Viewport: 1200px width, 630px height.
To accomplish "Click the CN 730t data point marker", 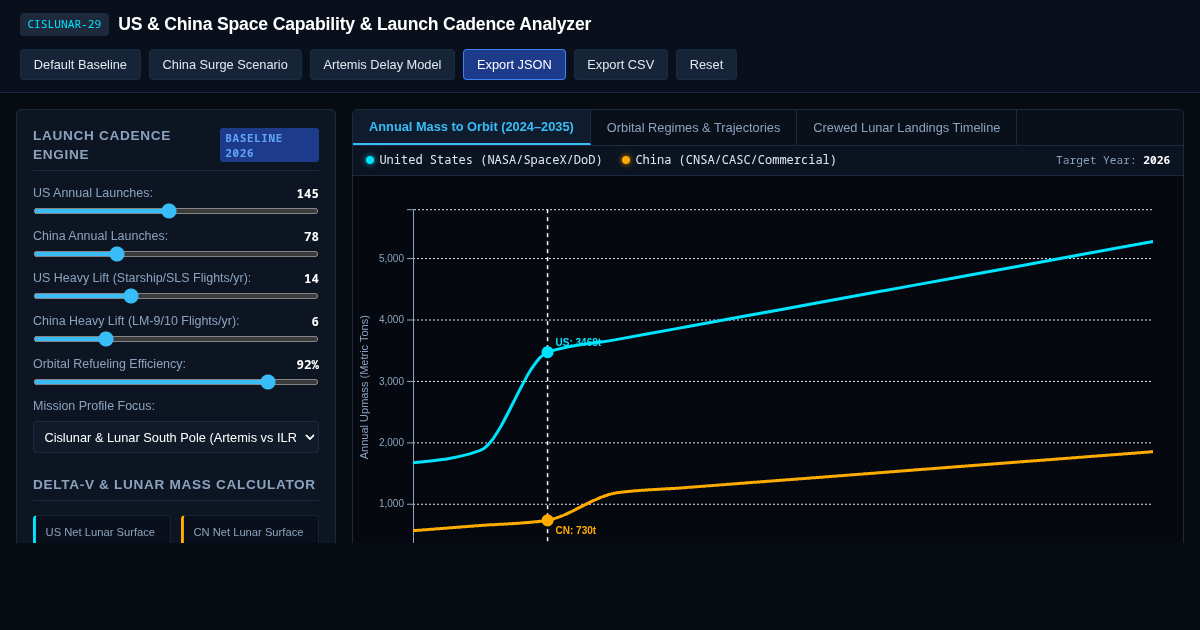I will pos(547,520).
